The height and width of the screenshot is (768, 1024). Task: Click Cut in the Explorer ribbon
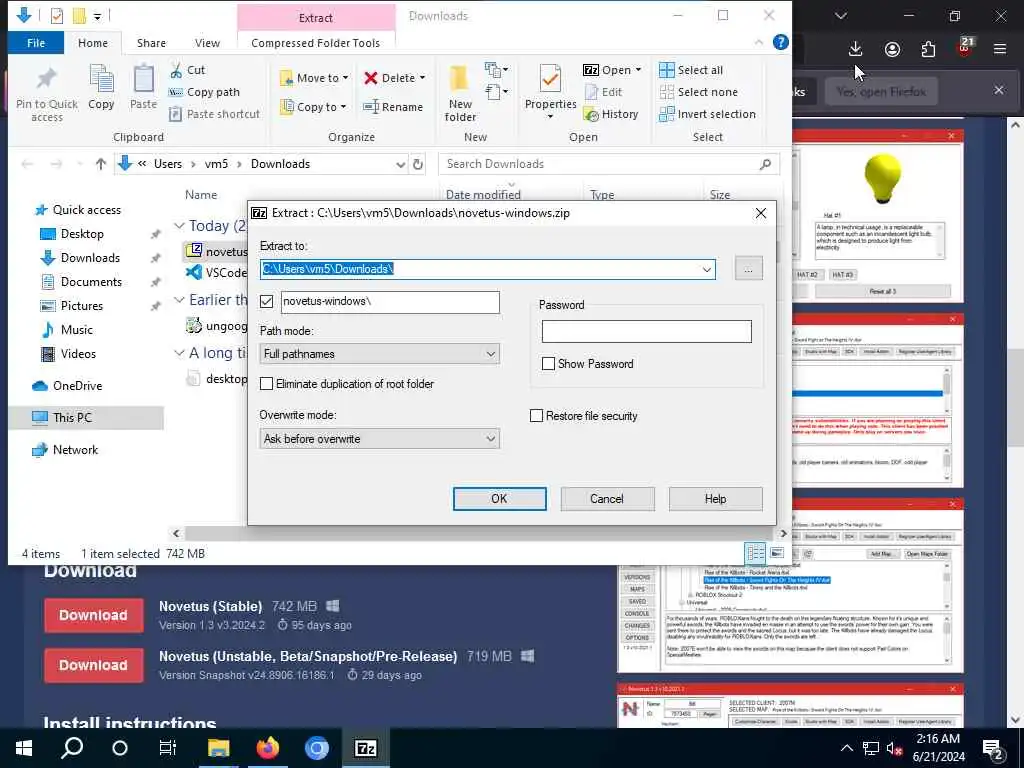[187, 70]
